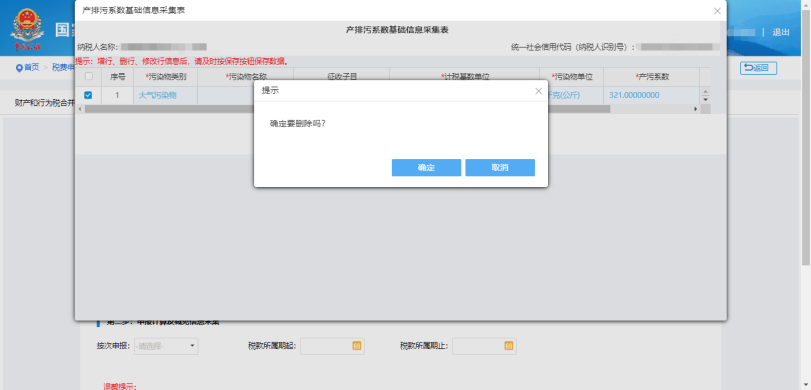Screen dimensions: 811x390
Task: Click the 退出 logout link
Action: point(780,32)
